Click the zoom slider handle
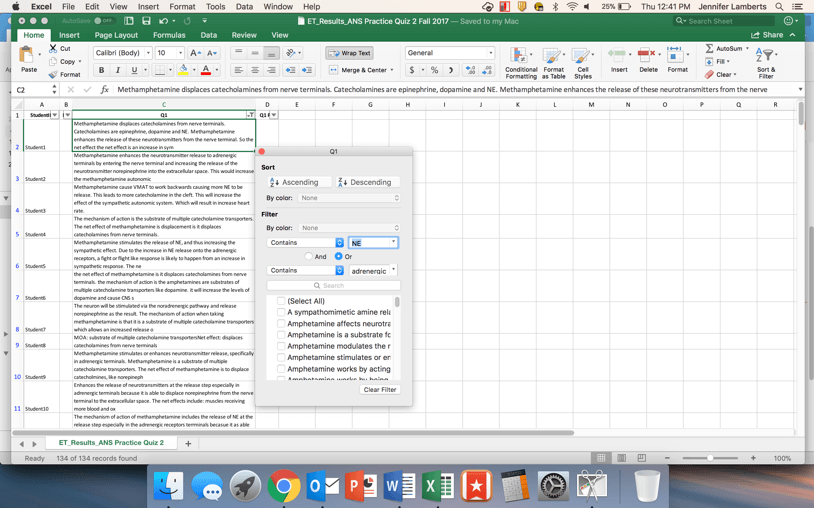 pos(710,458)
